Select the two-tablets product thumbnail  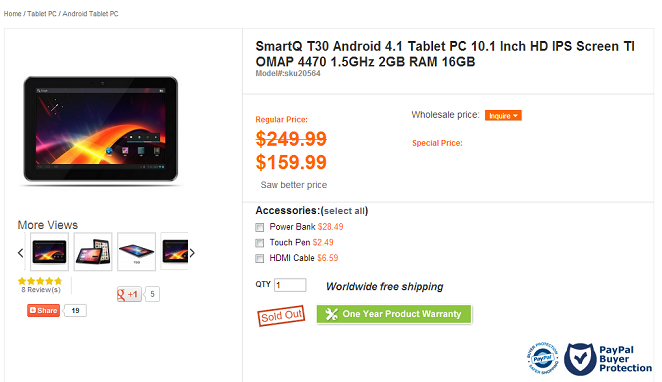[x=93, y=252]
